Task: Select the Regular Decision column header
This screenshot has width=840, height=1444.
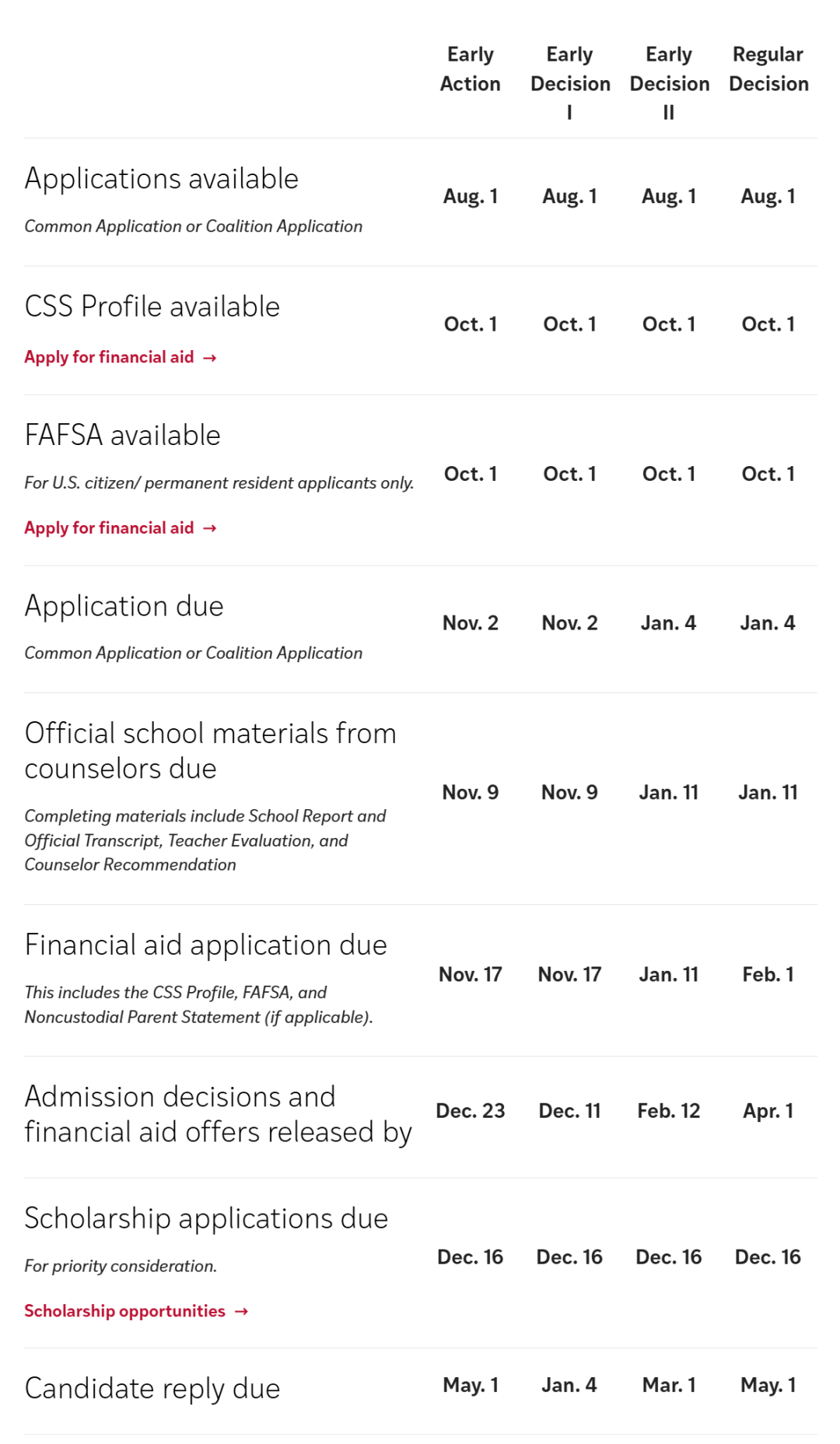Action: (768, 69)
